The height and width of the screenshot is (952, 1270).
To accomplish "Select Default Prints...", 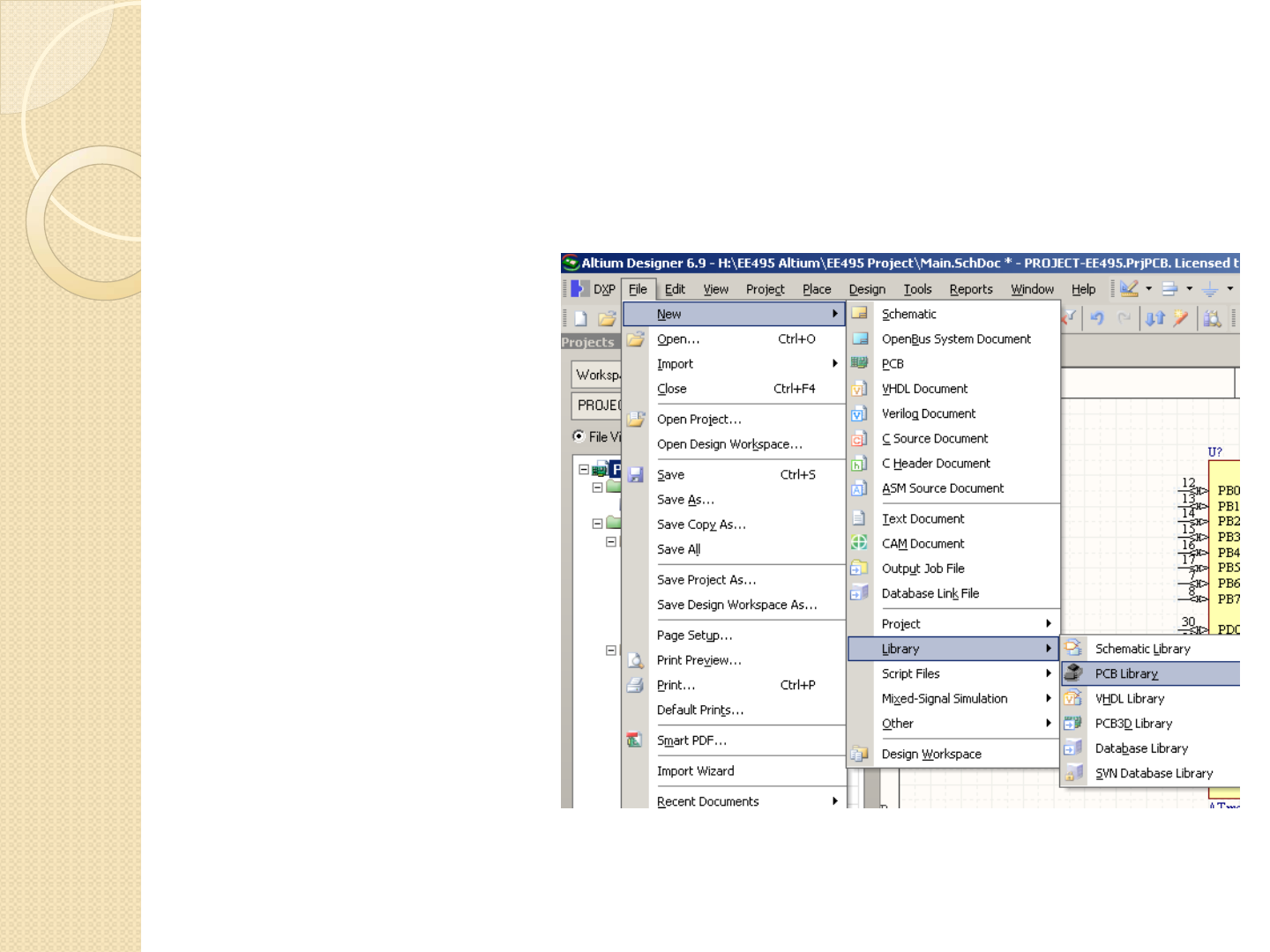I will [734, 710].
